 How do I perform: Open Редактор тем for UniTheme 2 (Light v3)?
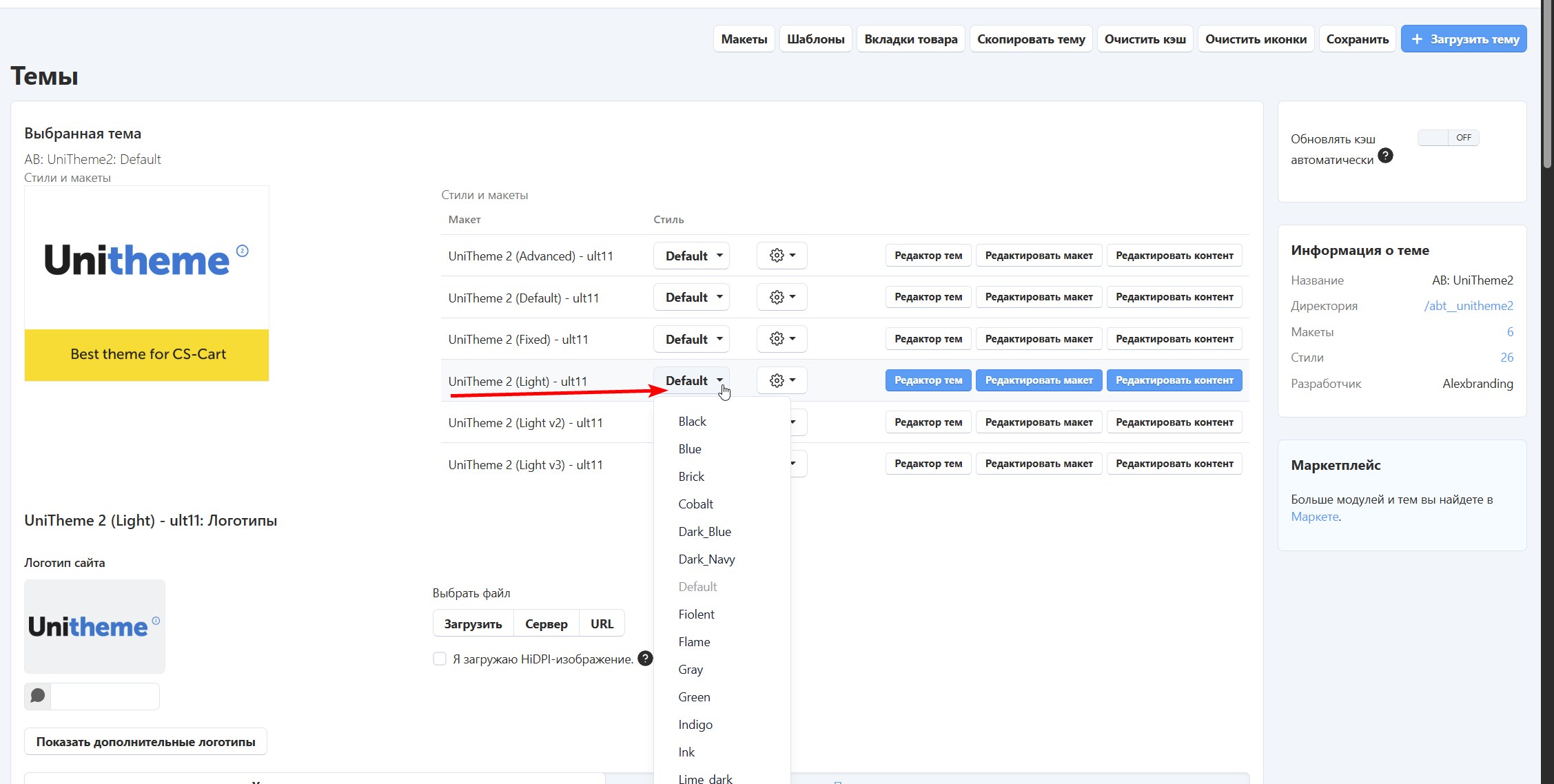(928, 464)
